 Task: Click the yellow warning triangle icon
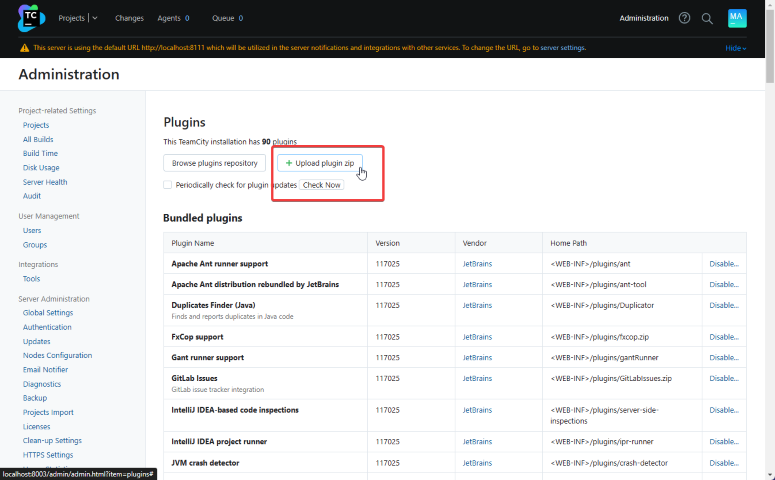tap(24, 48)
